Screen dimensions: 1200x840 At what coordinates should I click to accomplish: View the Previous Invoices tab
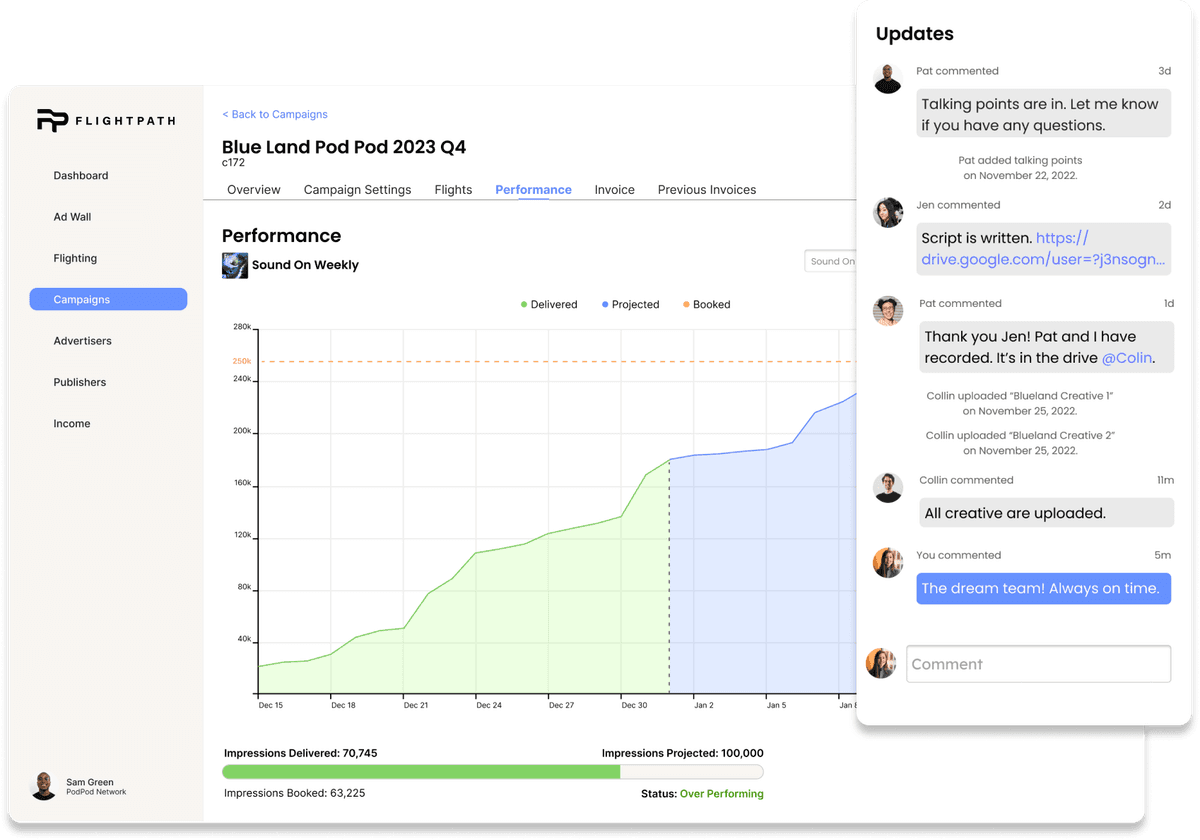pos(707,190)
